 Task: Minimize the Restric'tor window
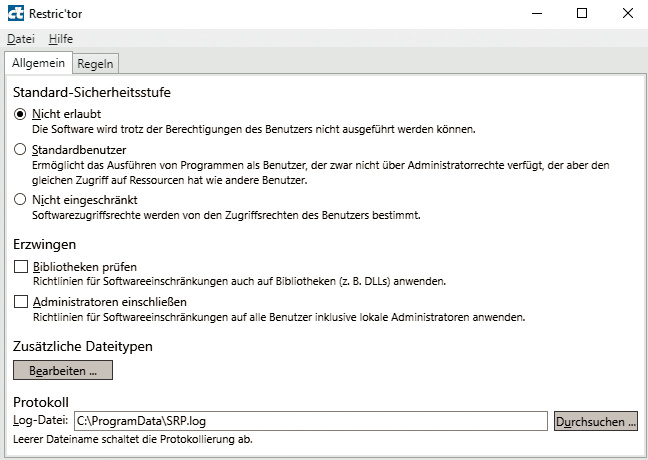(x=532, y=14)
